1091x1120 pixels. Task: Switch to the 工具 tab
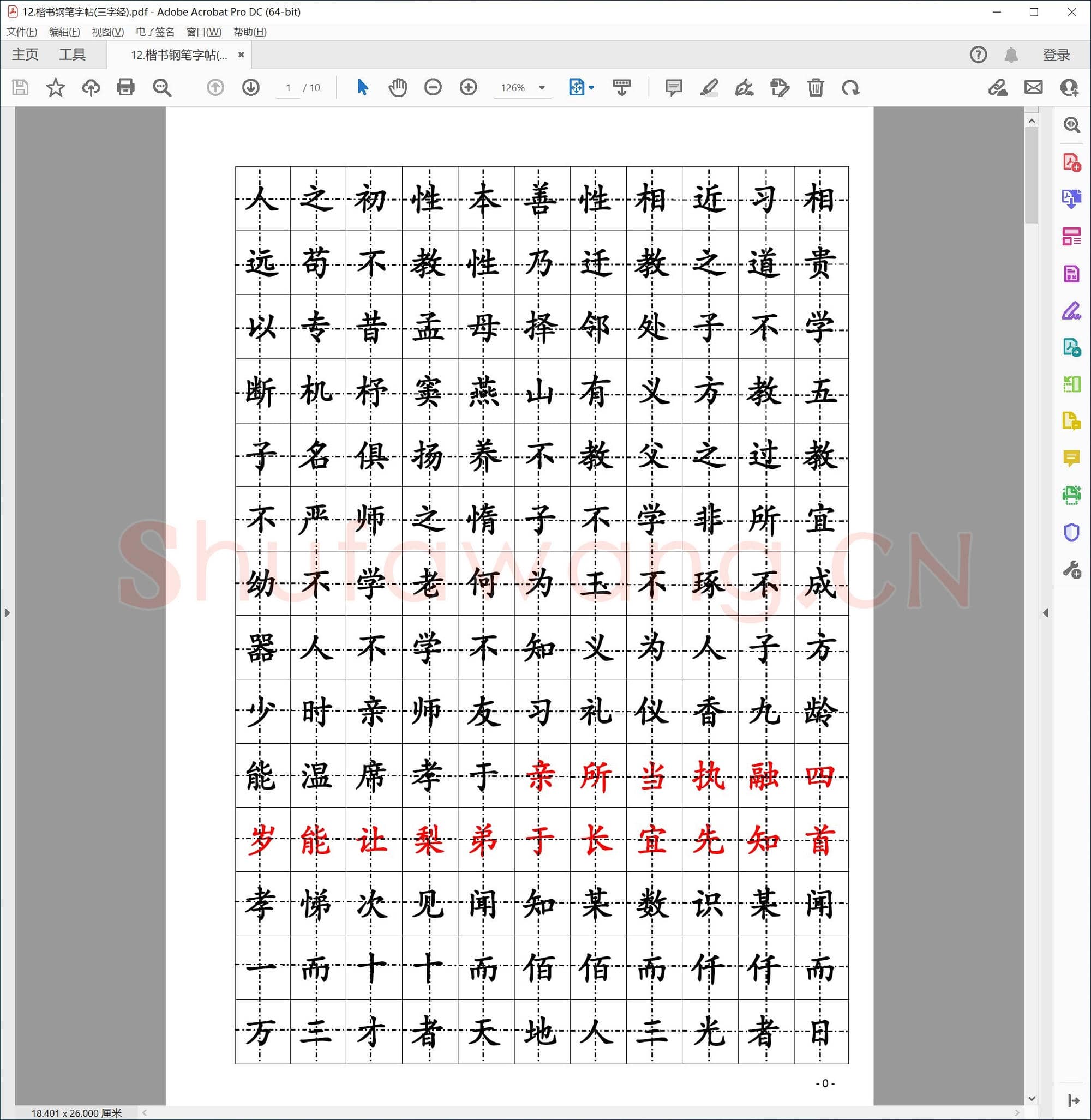[72, 55]
